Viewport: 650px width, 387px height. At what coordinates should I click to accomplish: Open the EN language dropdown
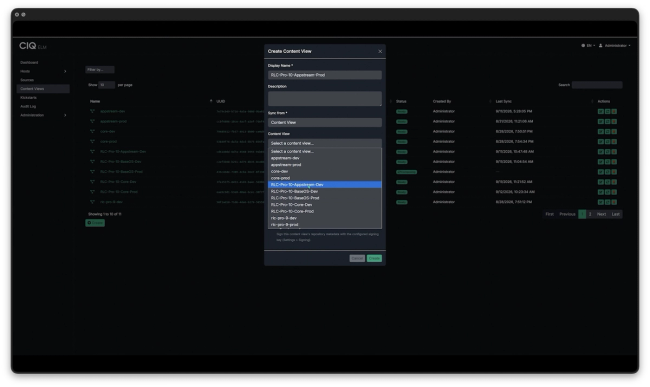click(x=588, y=46)
